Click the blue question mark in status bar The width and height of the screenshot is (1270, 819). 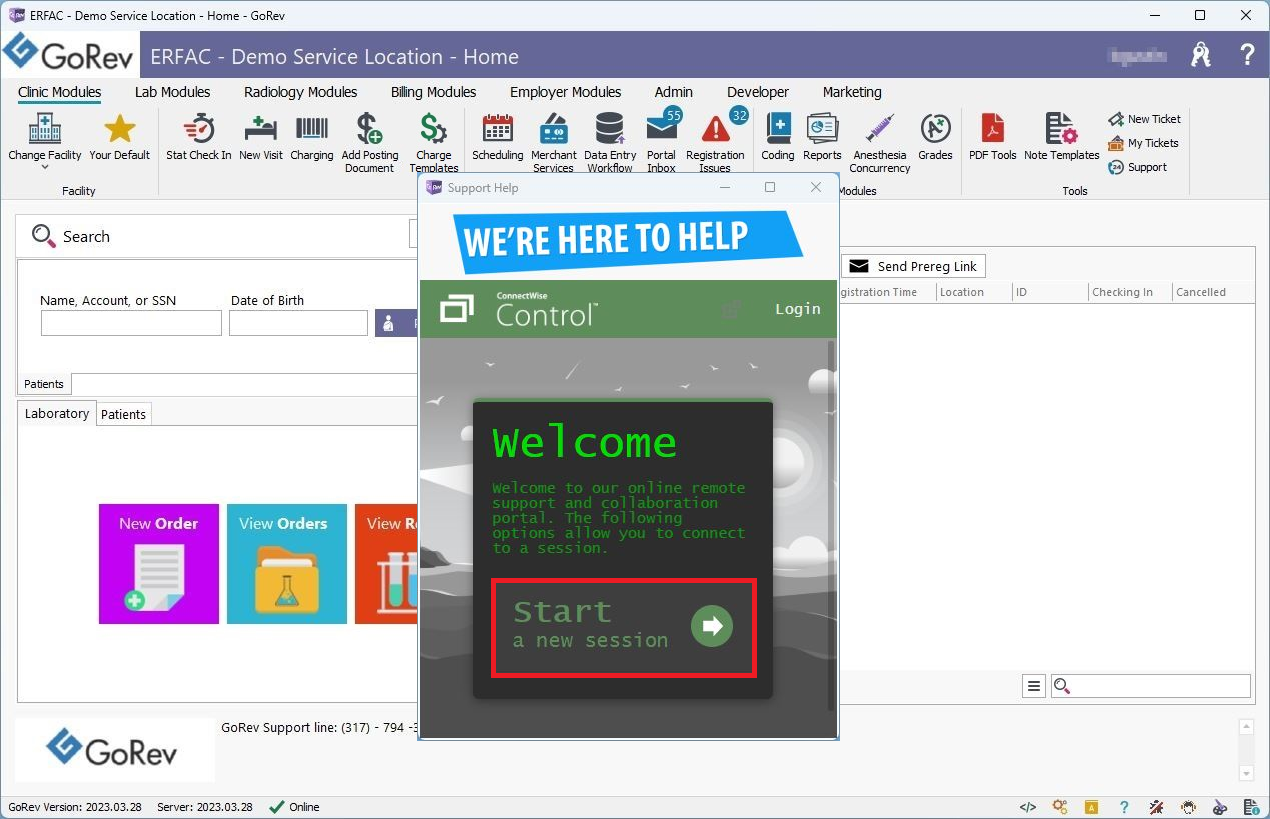[x=1124, y=807]
